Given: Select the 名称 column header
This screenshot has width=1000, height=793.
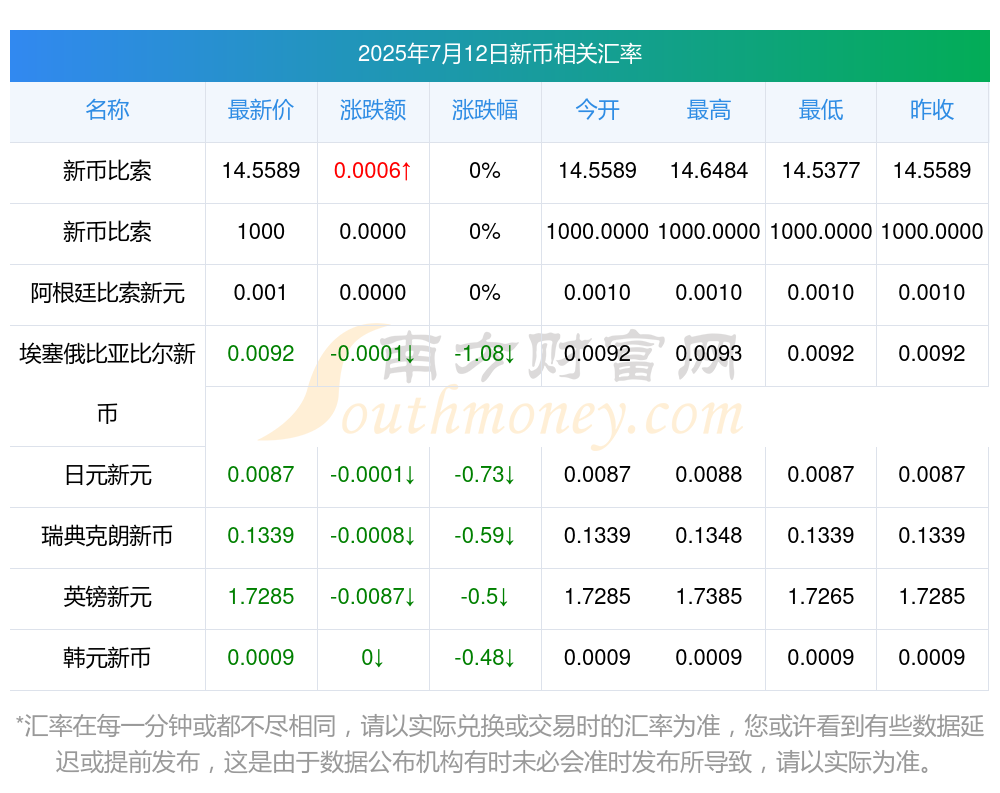Looking at the screenshot, I should (107, 110).
